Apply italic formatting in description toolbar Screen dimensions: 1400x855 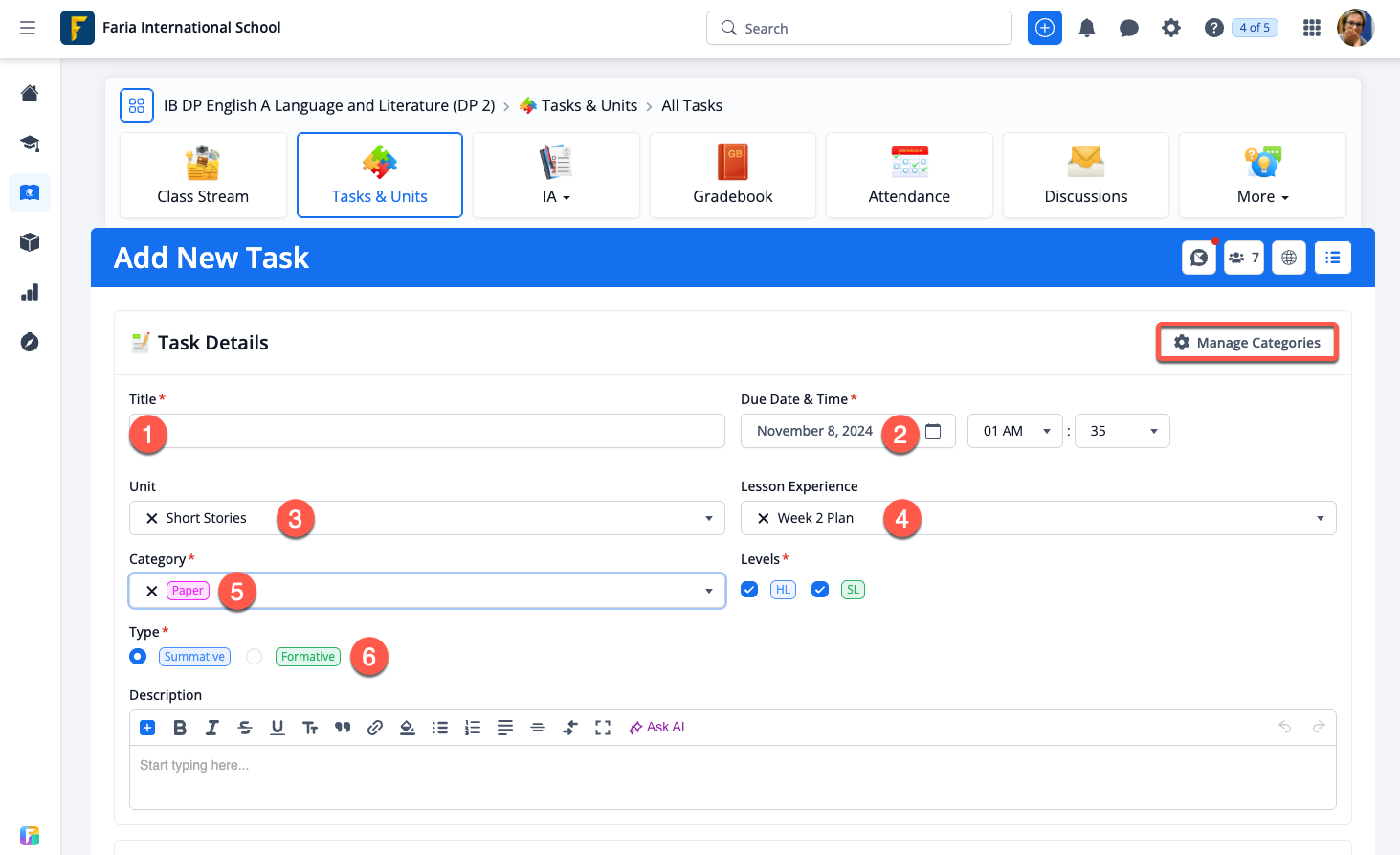tap(212, 728)
